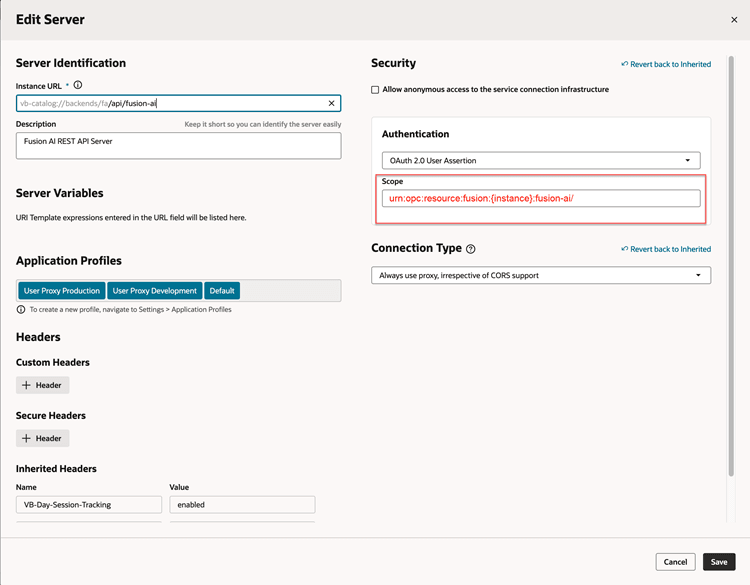Image resolution: width=750 pixels, height=585 pixels.
Task: Click the inherited header Value field
Action: [x=242, y=505]
